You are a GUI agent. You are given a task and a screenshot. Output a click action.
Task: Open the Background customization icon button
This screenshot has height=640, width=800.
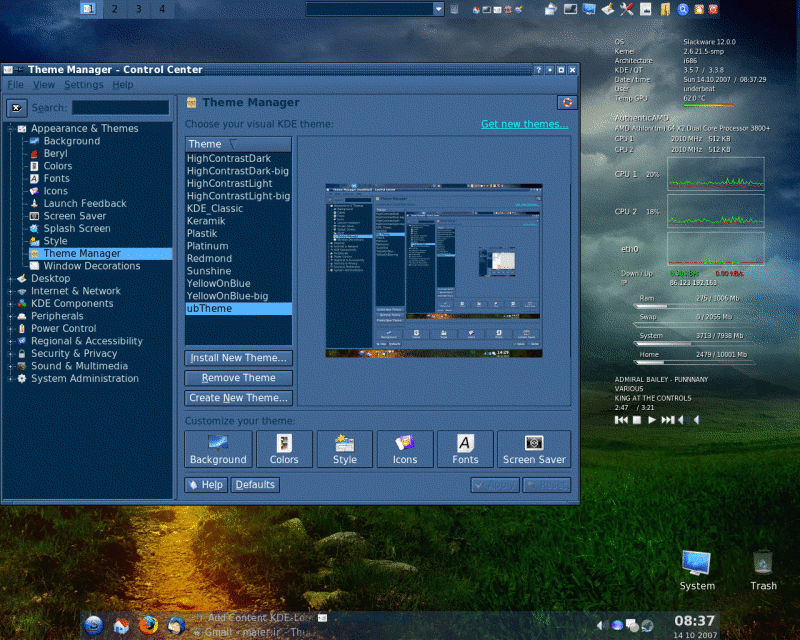click(x=218, y=449)
